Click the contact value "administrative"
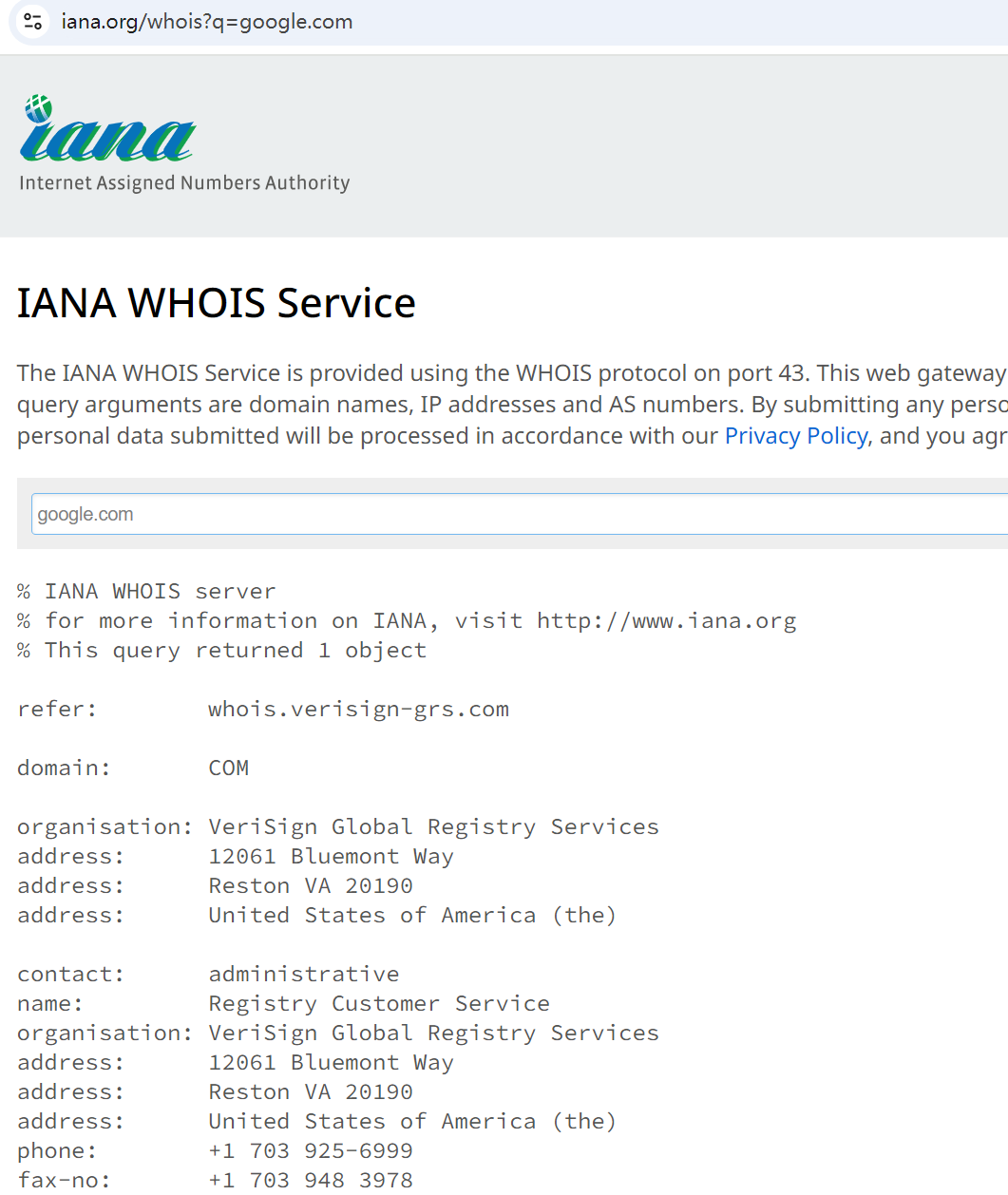1008x1195 pixels. (304, 974)
